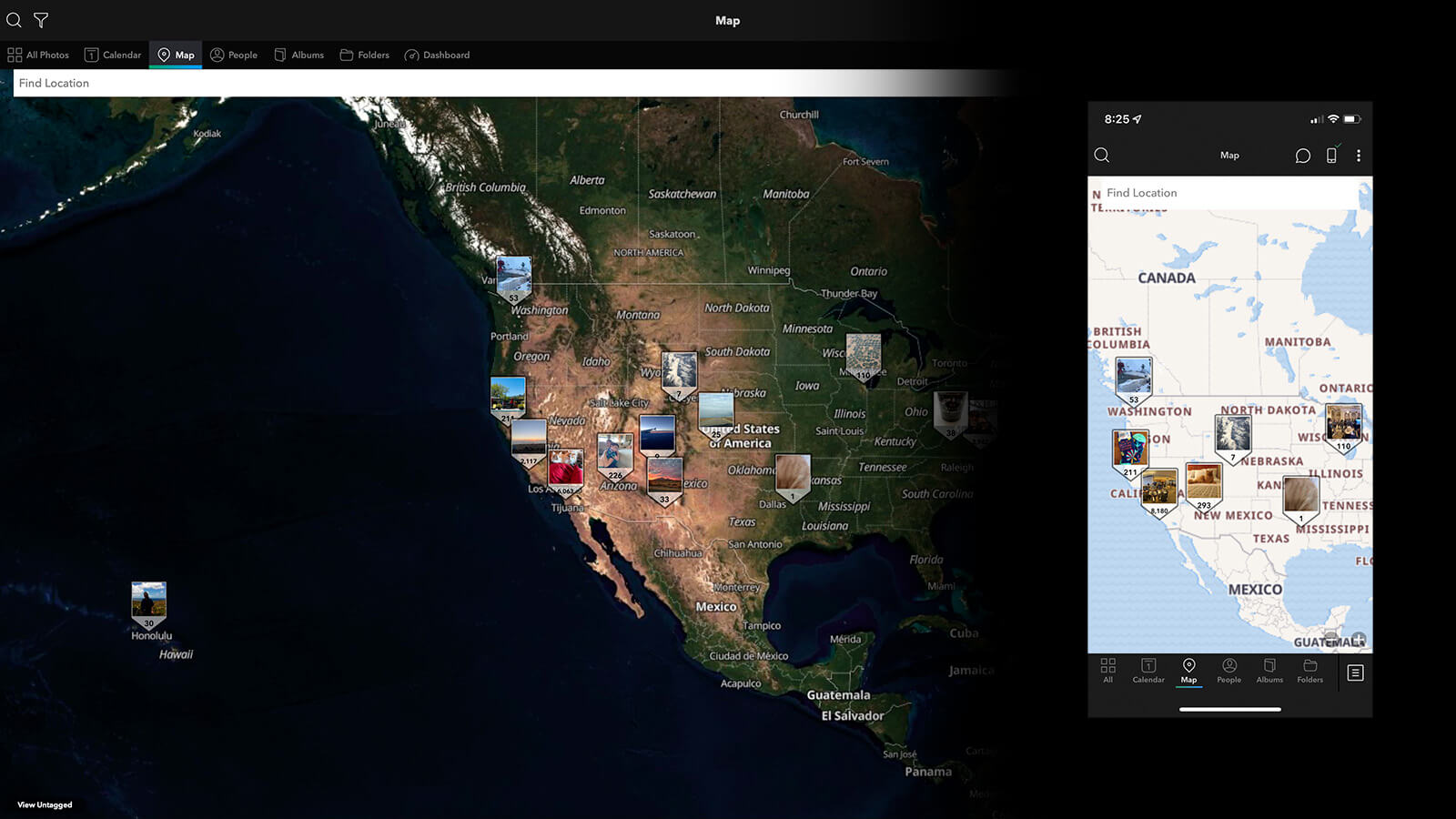Viewport: 1456px width, 819px height.
Task: Open the Washington photo pin with 53 photos
Action: tap(514, 277)
